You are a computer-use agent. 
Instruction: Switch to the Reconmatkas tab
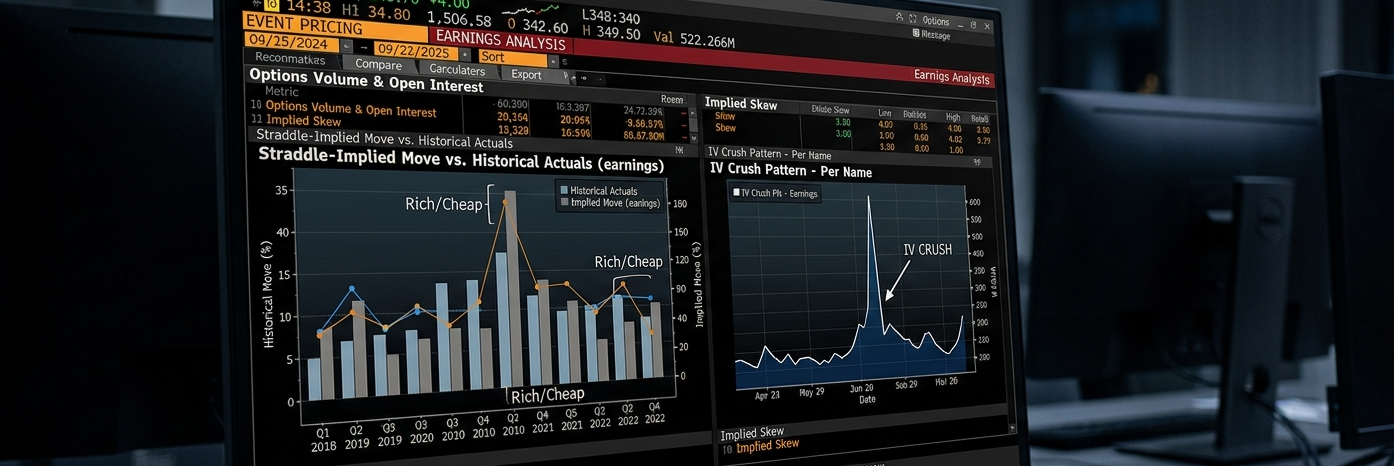290,60
